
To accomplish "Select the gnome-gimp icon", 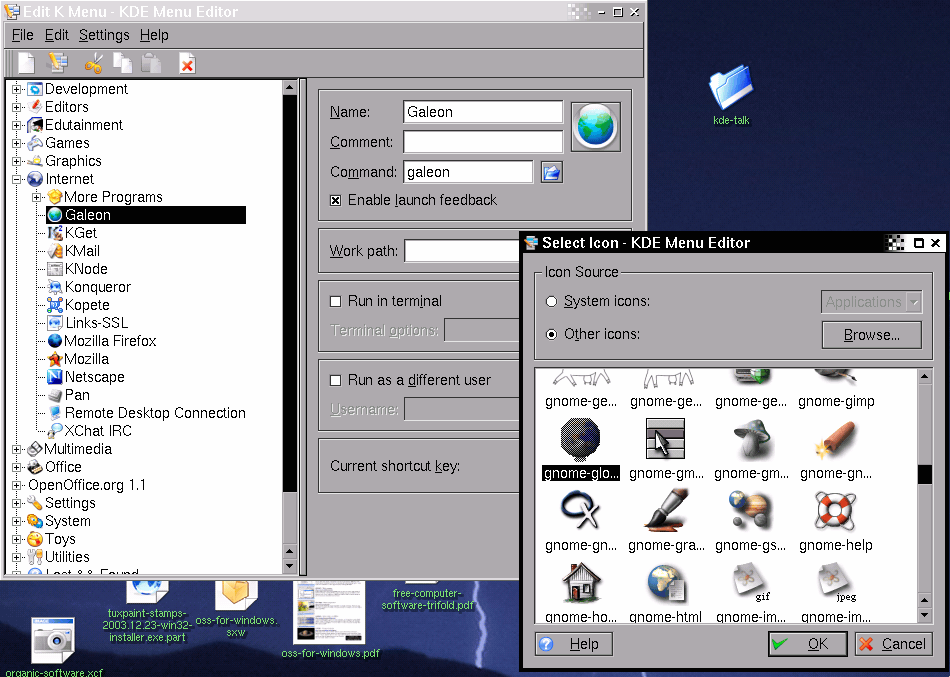I will tap(836, 390).
